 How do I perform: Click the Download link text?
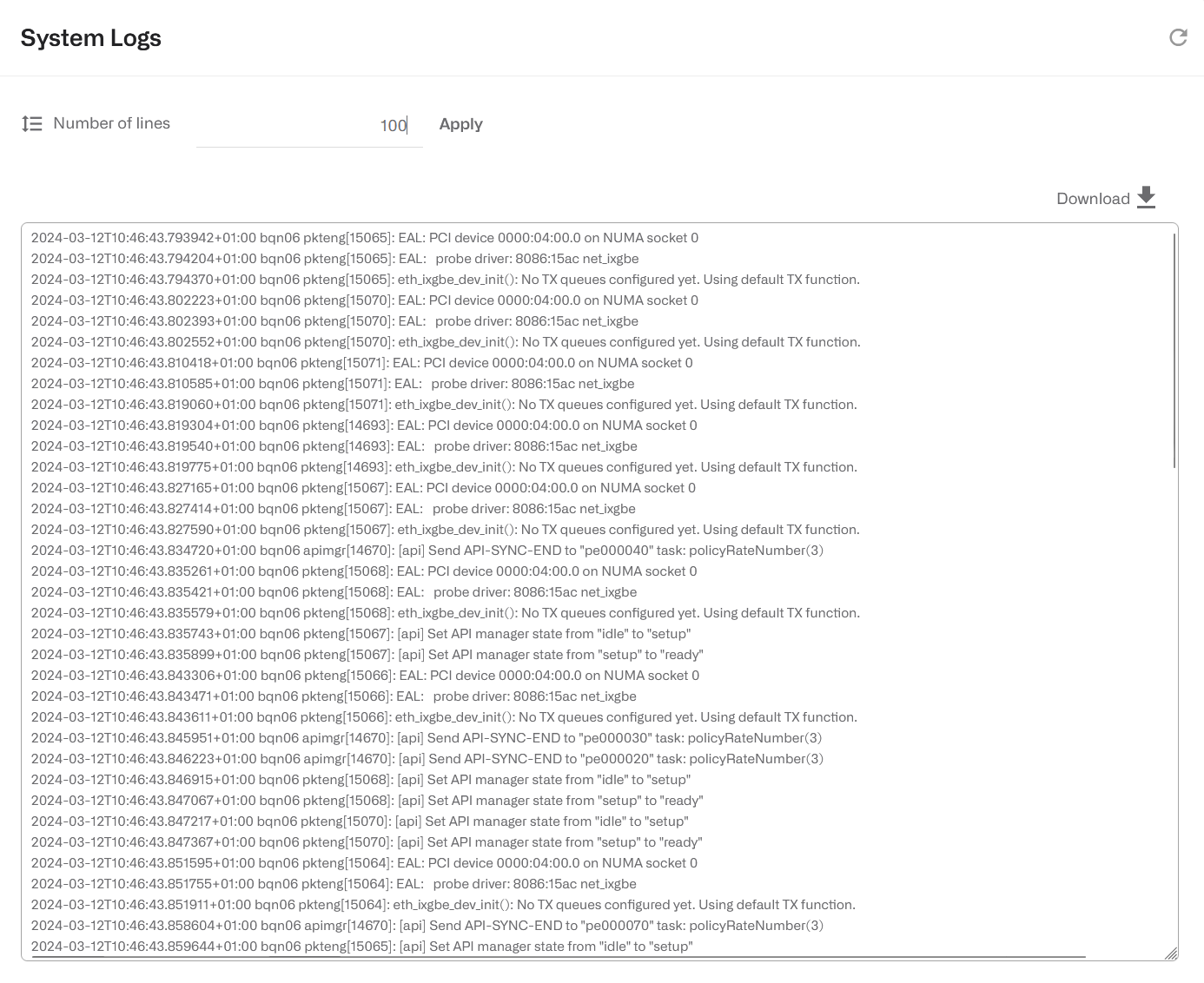click(x=1093, y=199)
